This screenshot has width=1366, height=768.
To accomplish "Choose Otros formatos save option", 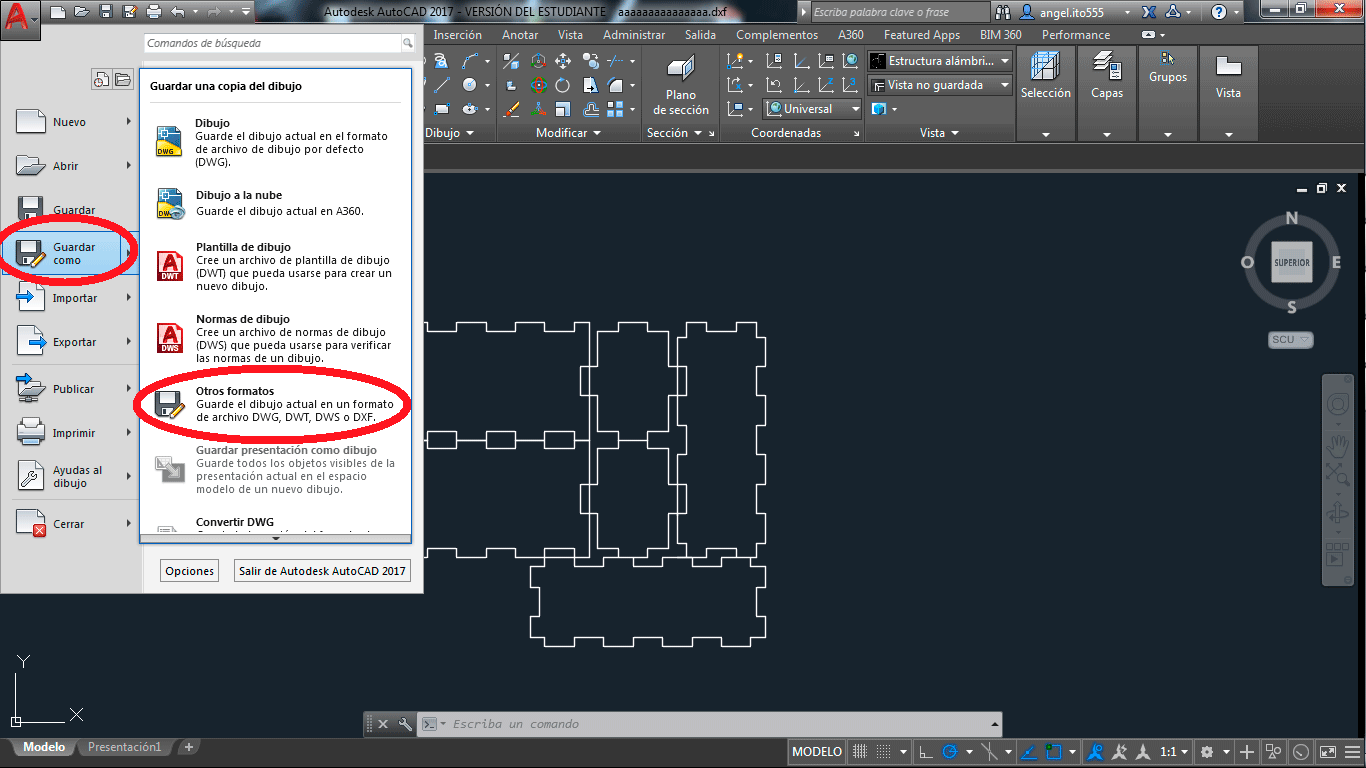I will click(x=275, y=404).
